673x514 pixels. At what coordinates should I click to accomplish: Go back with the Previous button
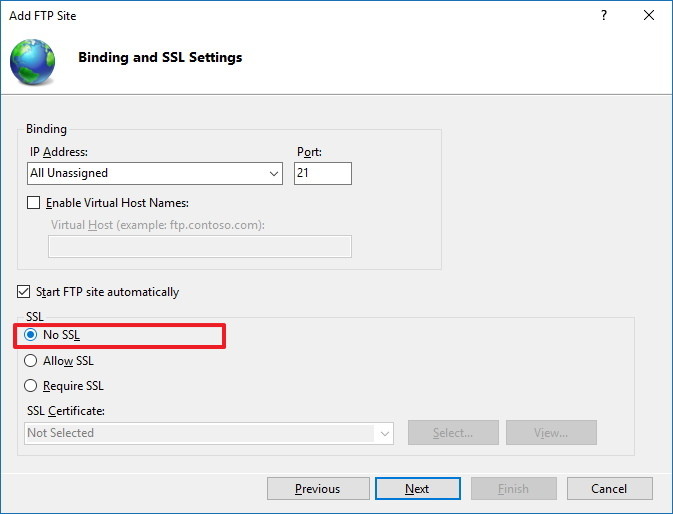(x=318, y=489)
